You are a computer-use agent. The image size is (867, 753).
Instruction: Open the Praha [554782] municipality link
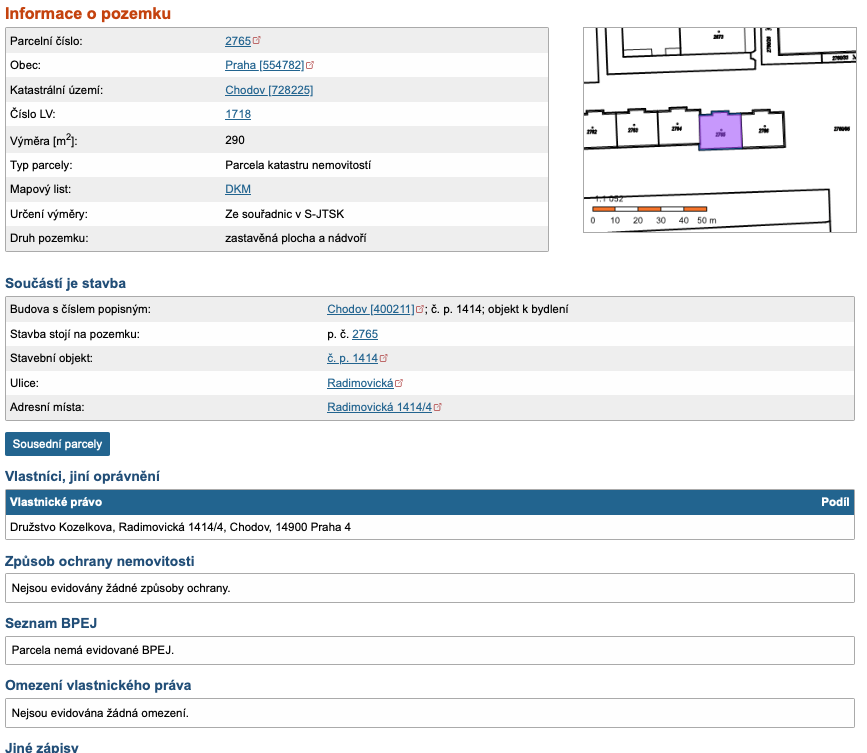[264, 65]
